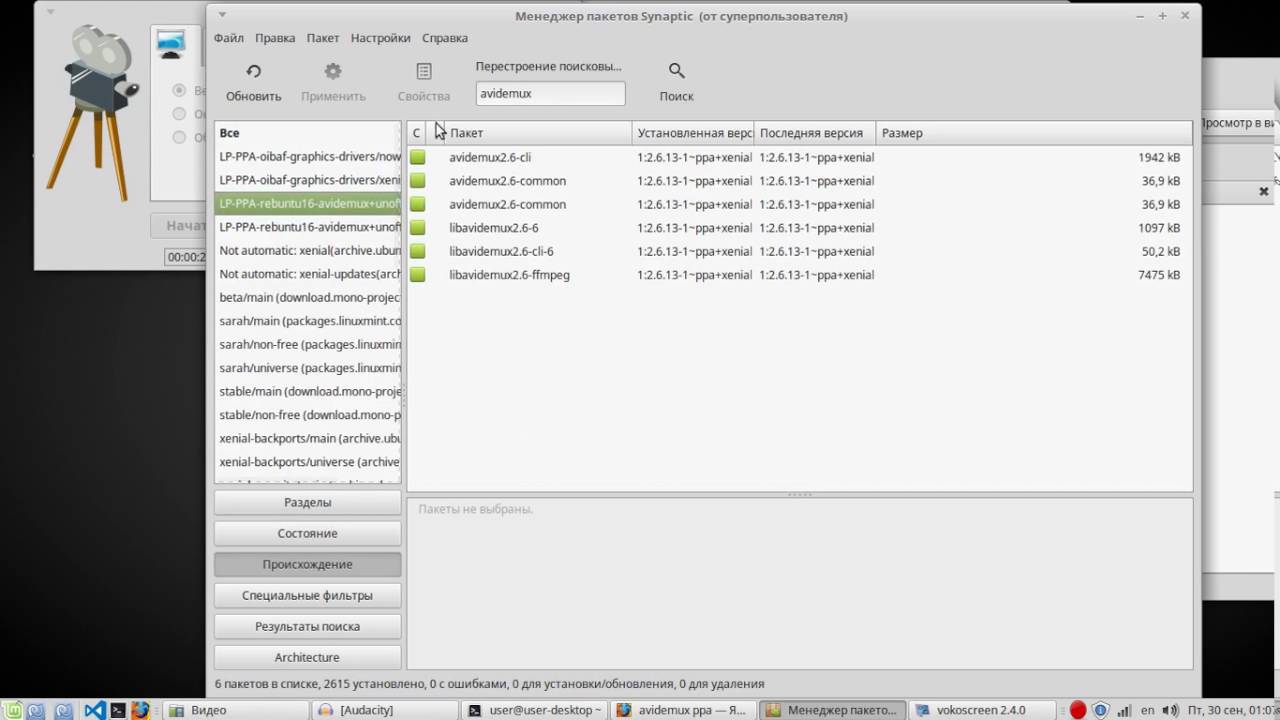Select bottom vokoscreen radio button
Viewport: 1280px width, 720px height.
coord(180,137)
